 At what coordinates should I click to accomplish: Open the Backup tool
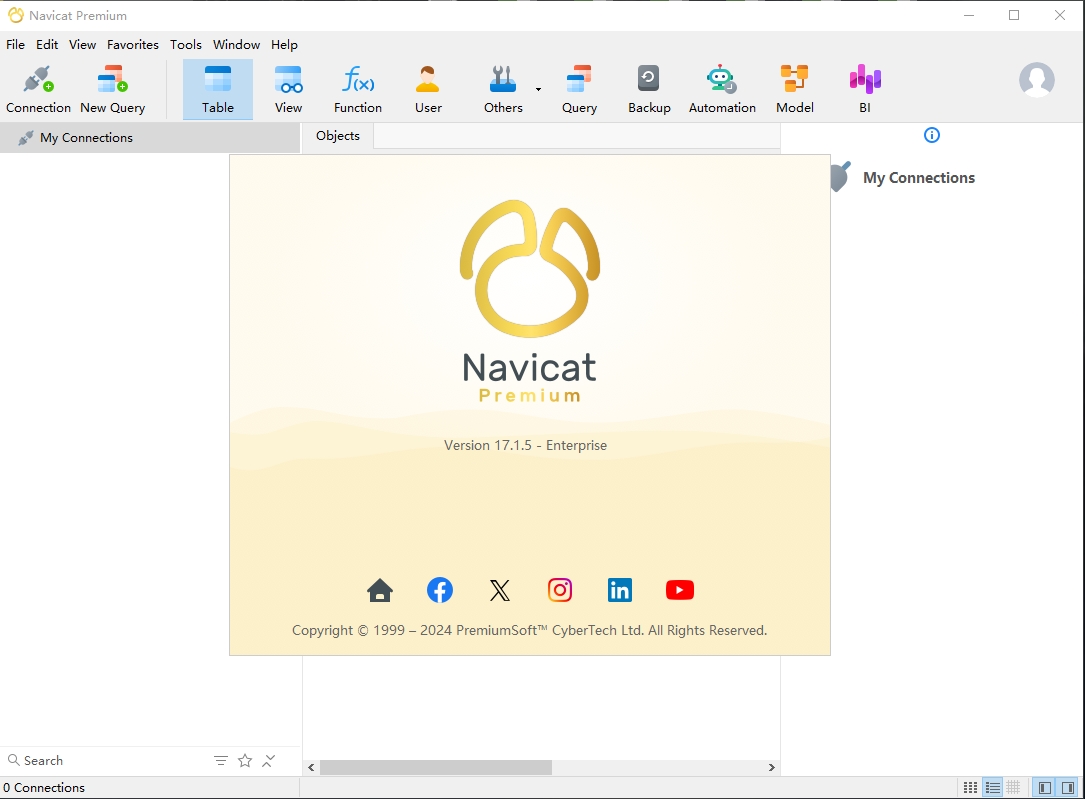[x=649, y=89]
